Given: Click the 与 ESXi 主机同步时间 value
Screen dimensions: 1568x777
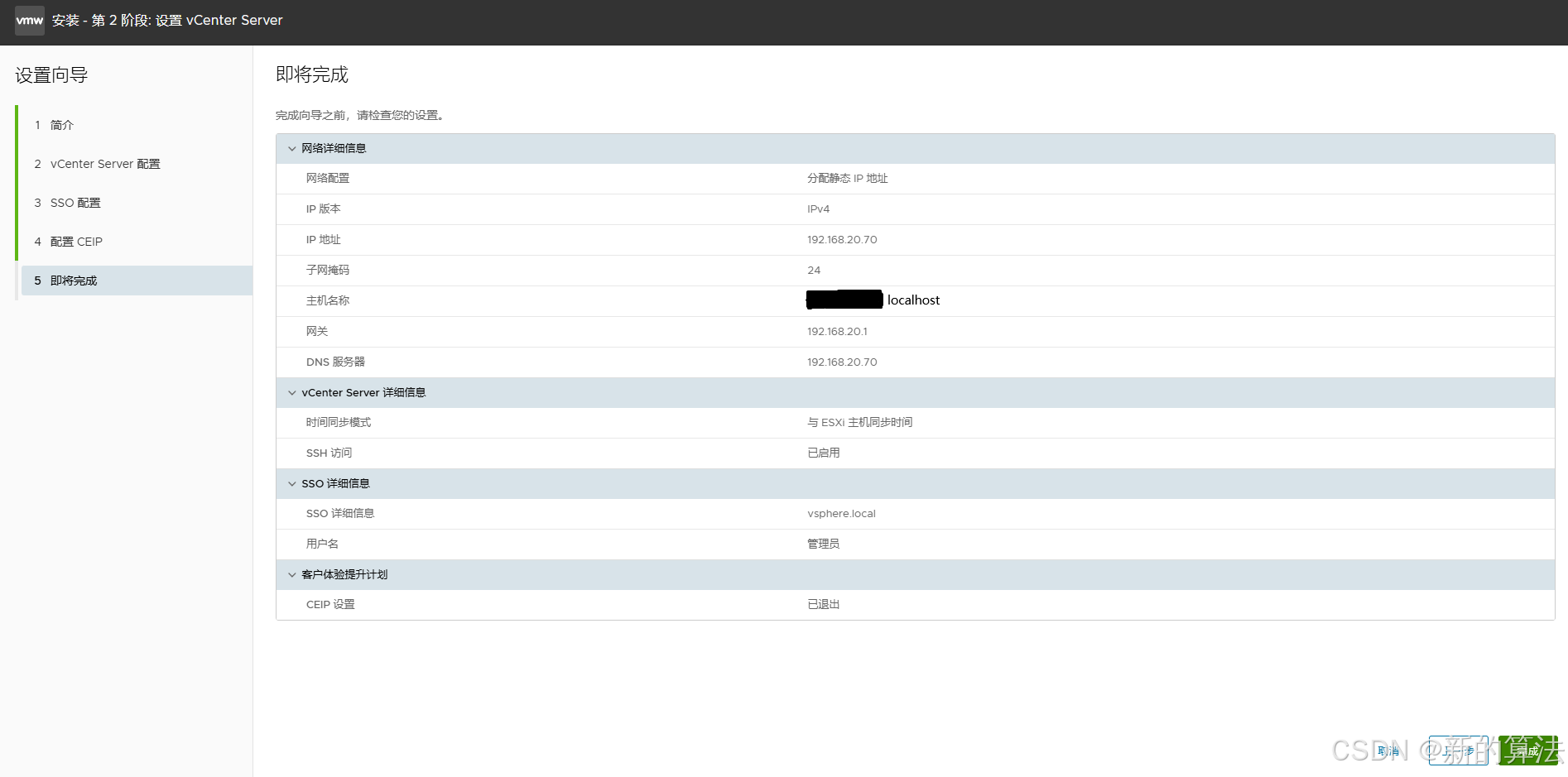Looking at the screenshot, I should click(859, 423).
